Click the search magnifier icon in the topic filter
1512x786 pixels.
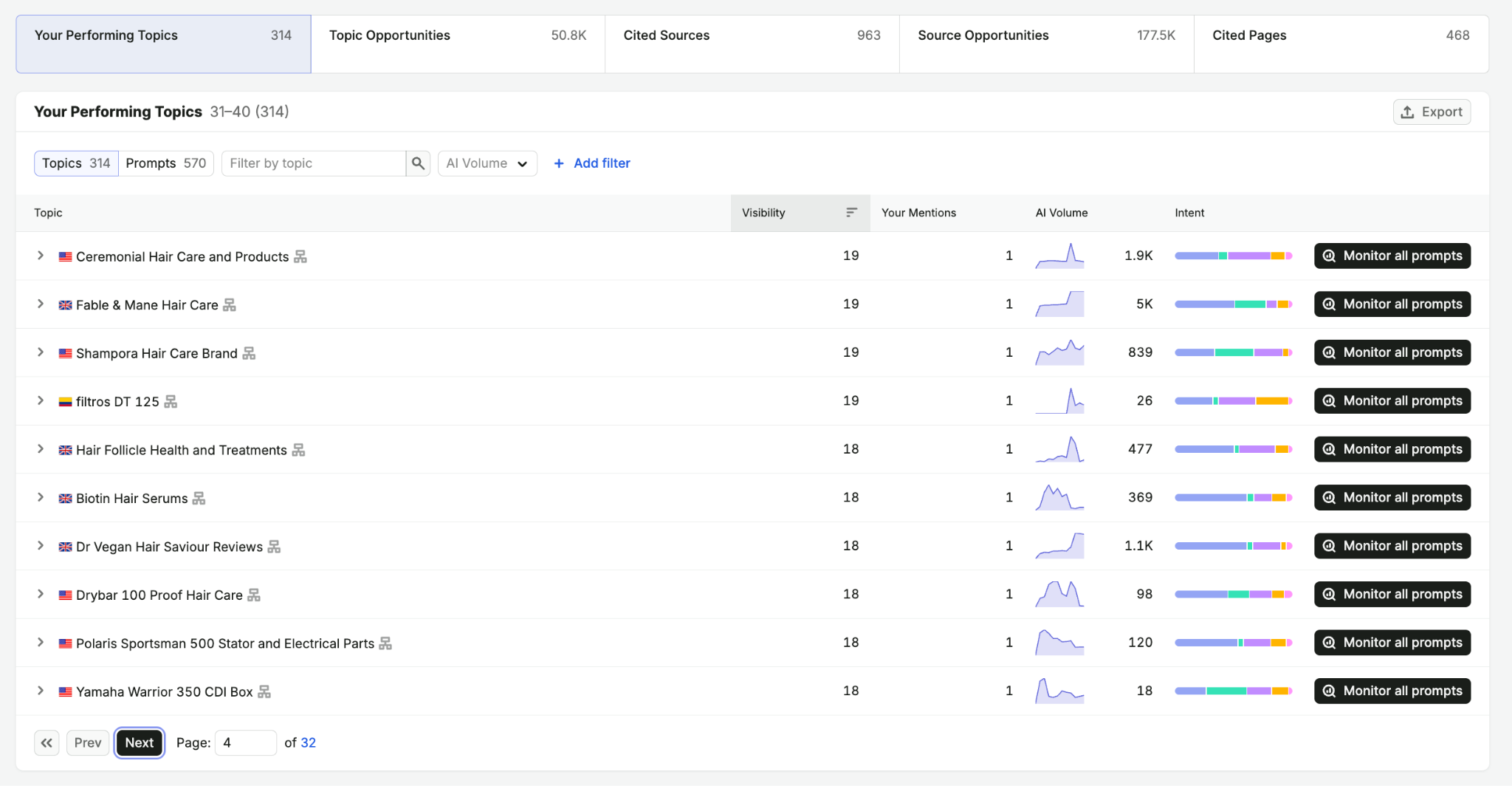tap(418, 163)
